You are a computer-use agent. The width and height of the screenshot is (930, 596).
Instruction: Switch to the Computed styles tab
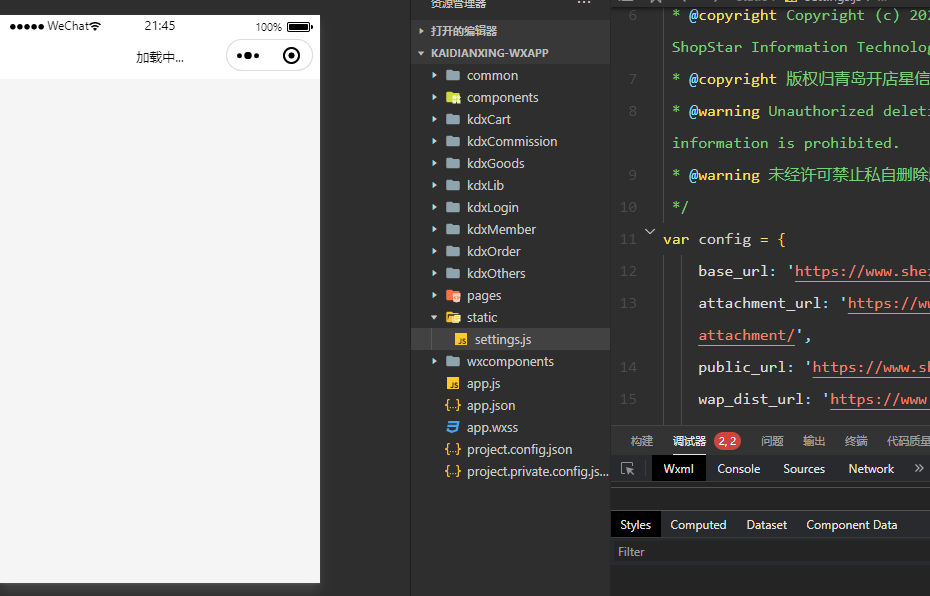698,525
